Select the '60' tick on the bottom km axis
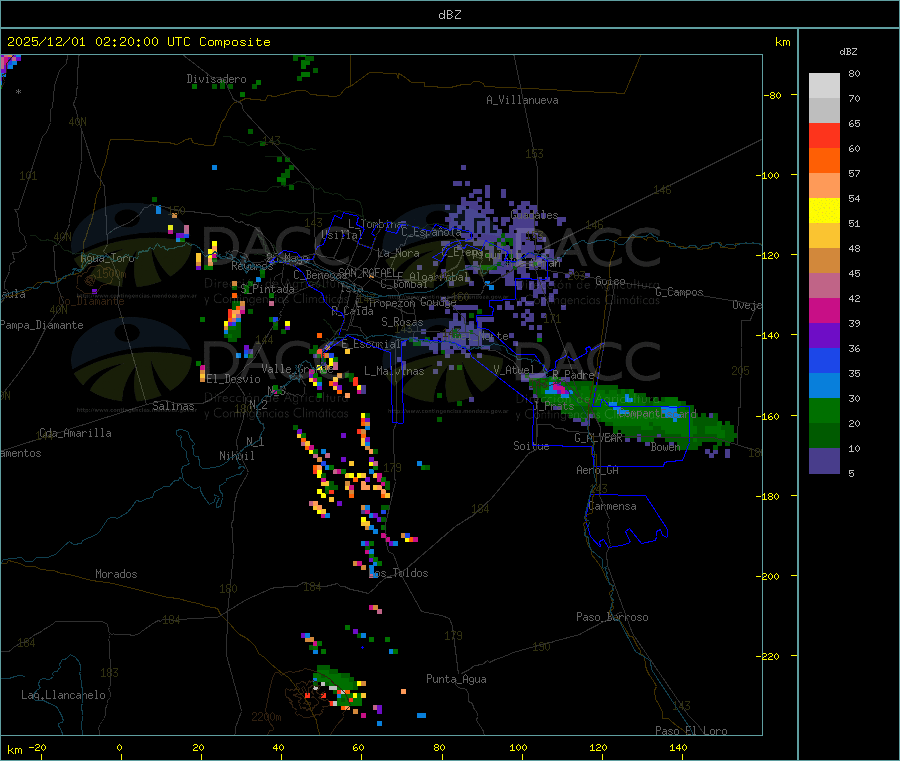This screenshot has height=761, width=900. click(x=358, y=747)
